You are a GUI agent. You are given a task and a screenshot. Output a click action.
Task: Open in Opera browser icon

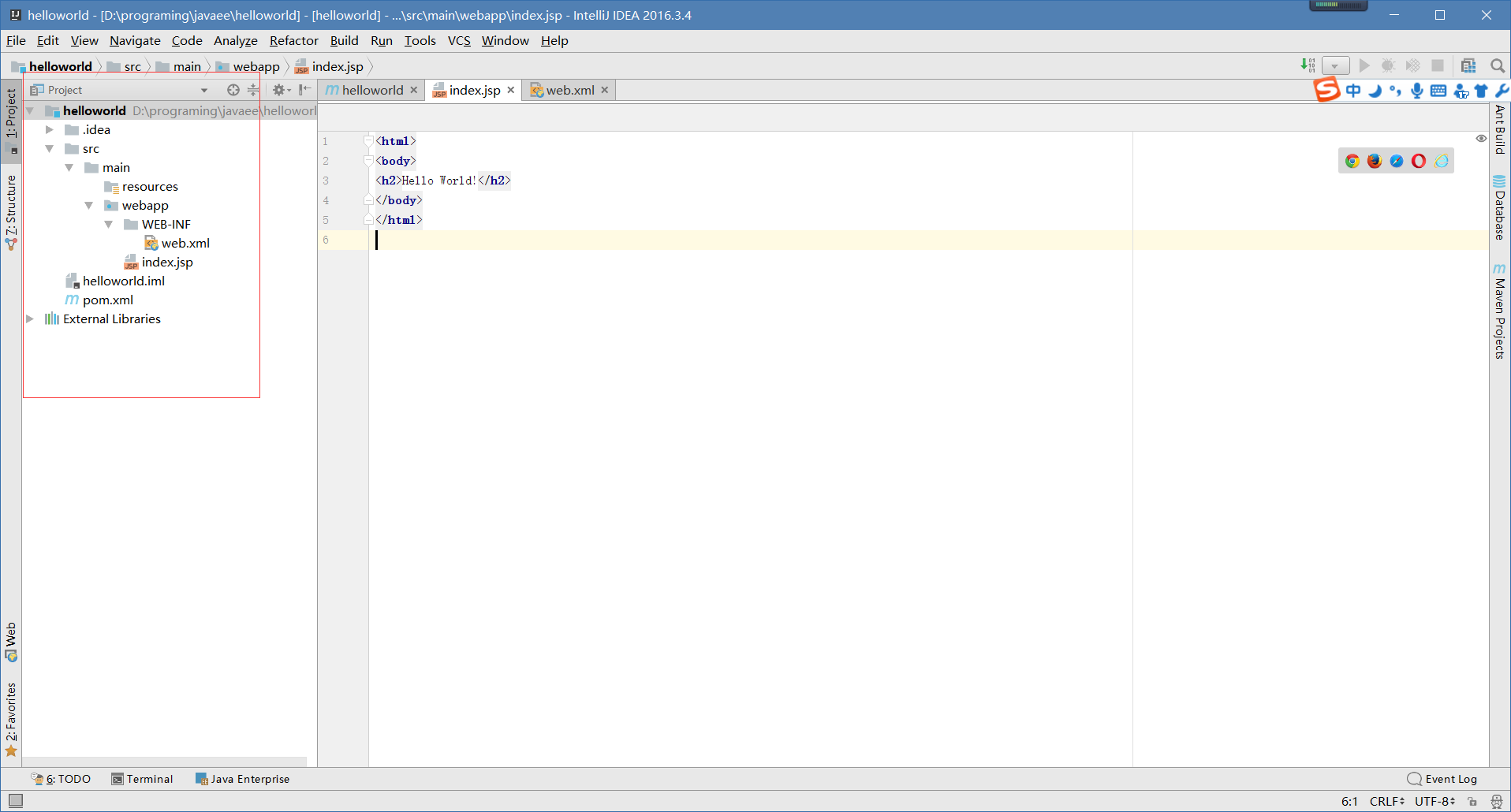[x=1419, y=161]
